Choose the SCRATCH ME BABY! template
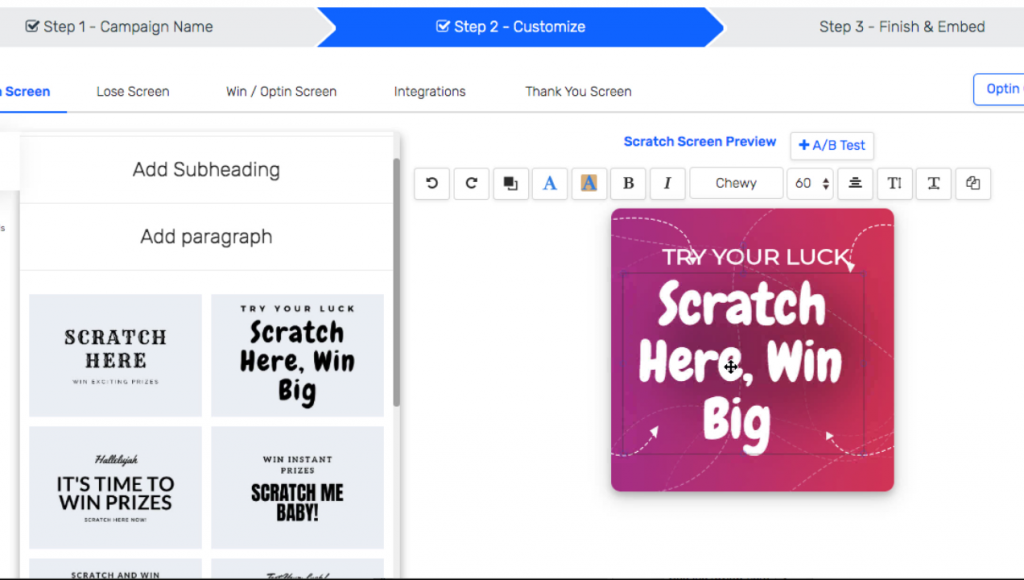1024x580 pixels. (x=297, y=487)
